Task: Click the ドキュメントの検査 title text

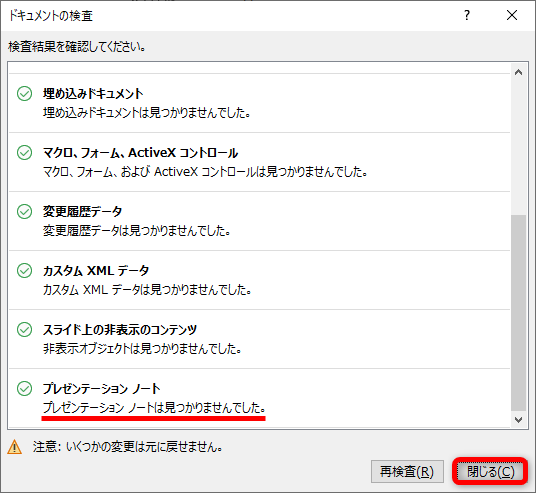Action: pos(51,16)
